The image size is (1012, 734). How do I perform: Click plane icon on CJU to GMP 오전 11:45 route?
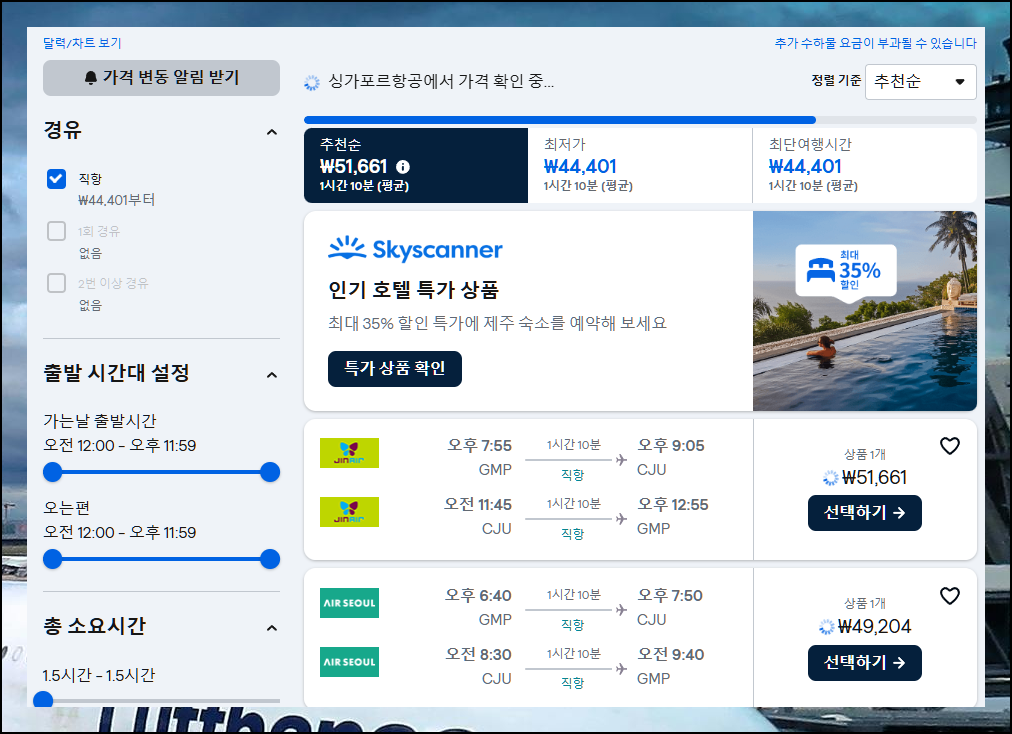(621, 518)
